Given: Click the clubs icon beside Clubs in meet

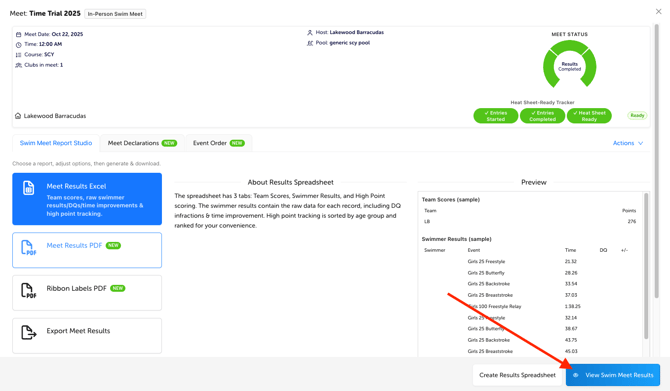Looking at the screenshot, I should 18,65.
